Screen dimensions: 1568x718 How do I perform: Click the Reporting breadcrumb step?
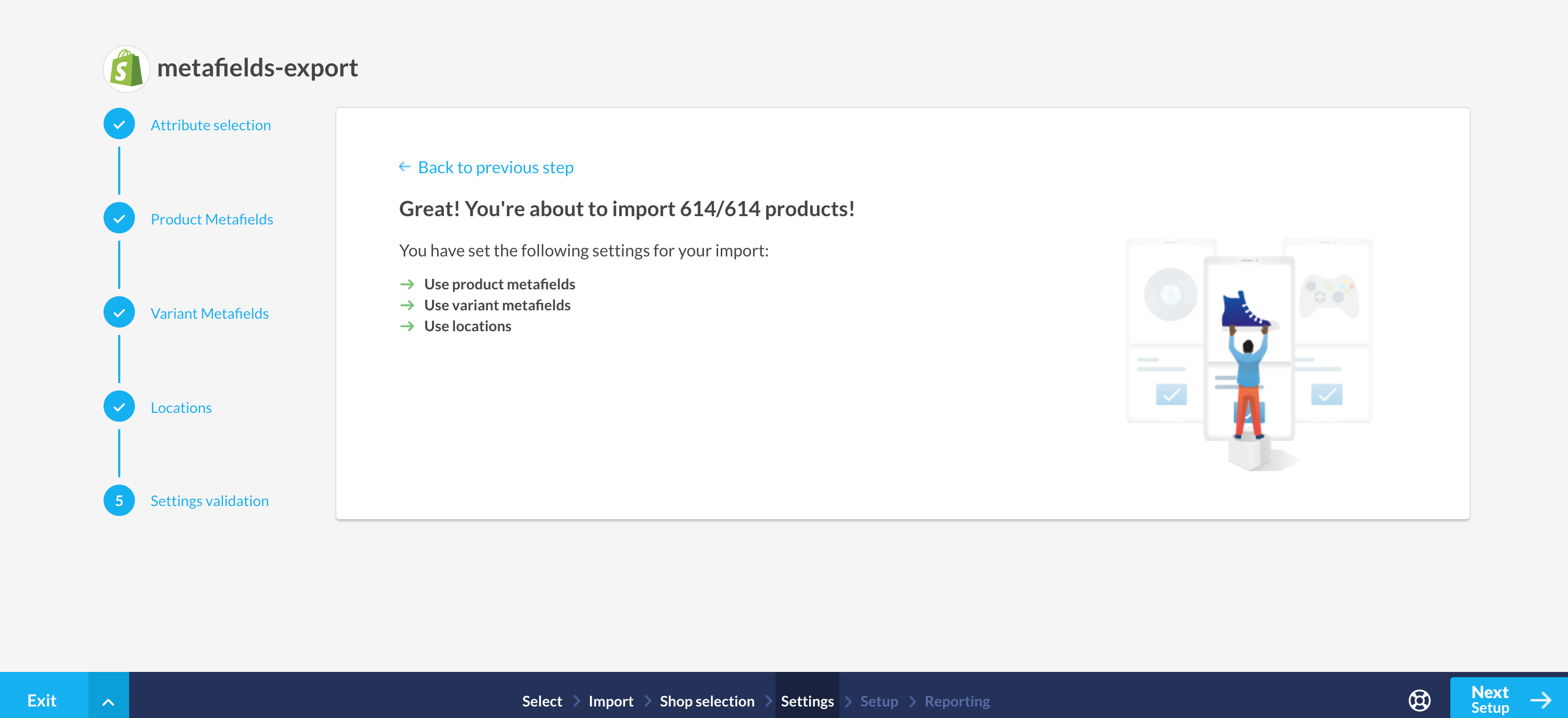957,701
